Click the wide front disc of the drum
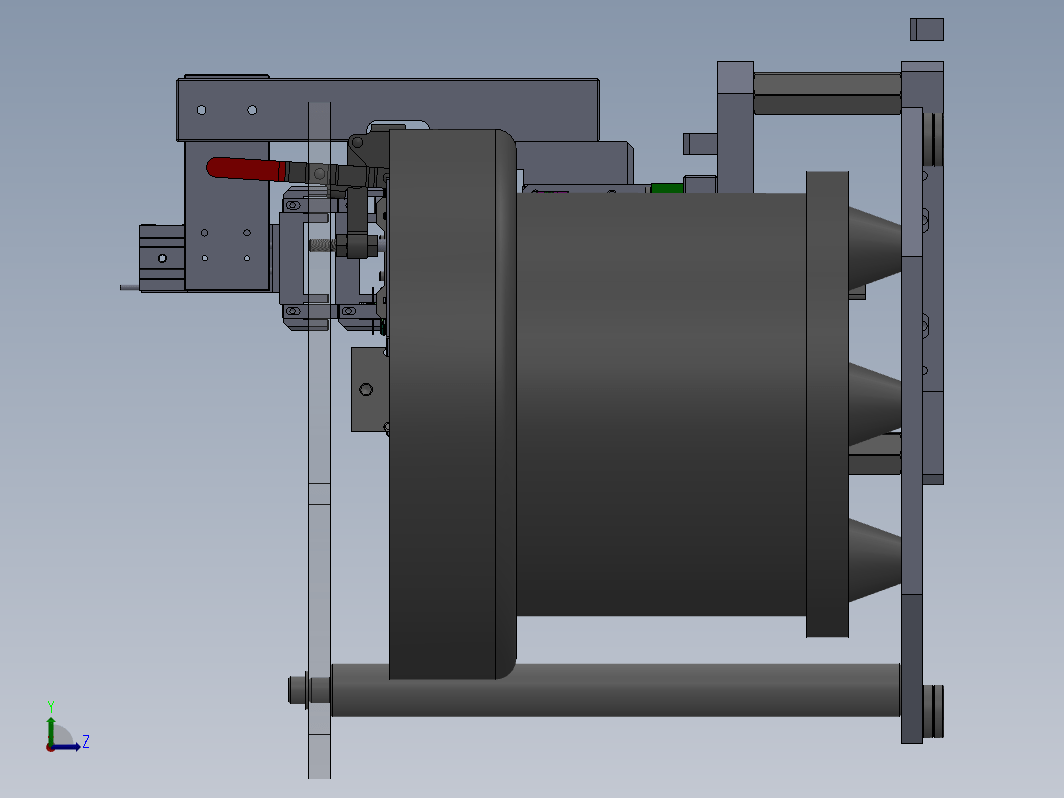 [453, 404]
